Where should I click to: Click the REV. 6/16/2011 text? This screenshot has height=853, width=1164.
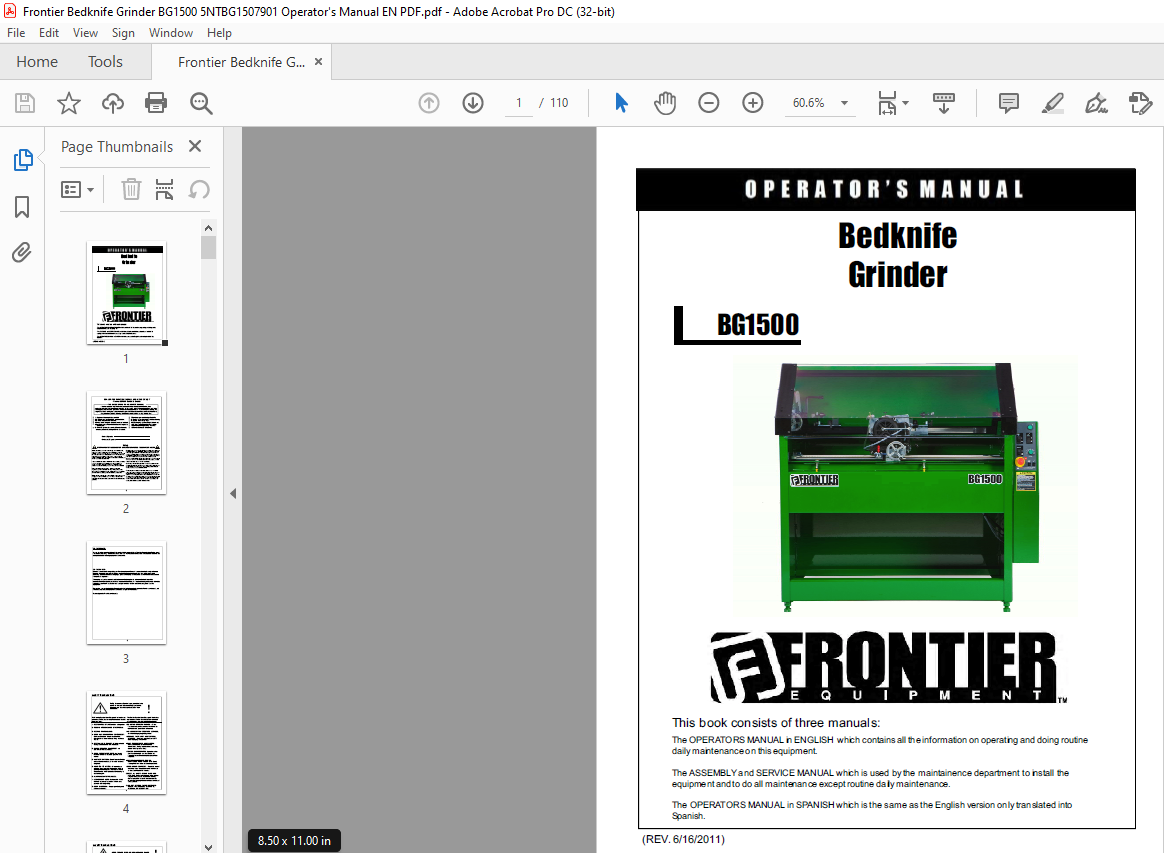pyautogui.click(x=683, y=839)
